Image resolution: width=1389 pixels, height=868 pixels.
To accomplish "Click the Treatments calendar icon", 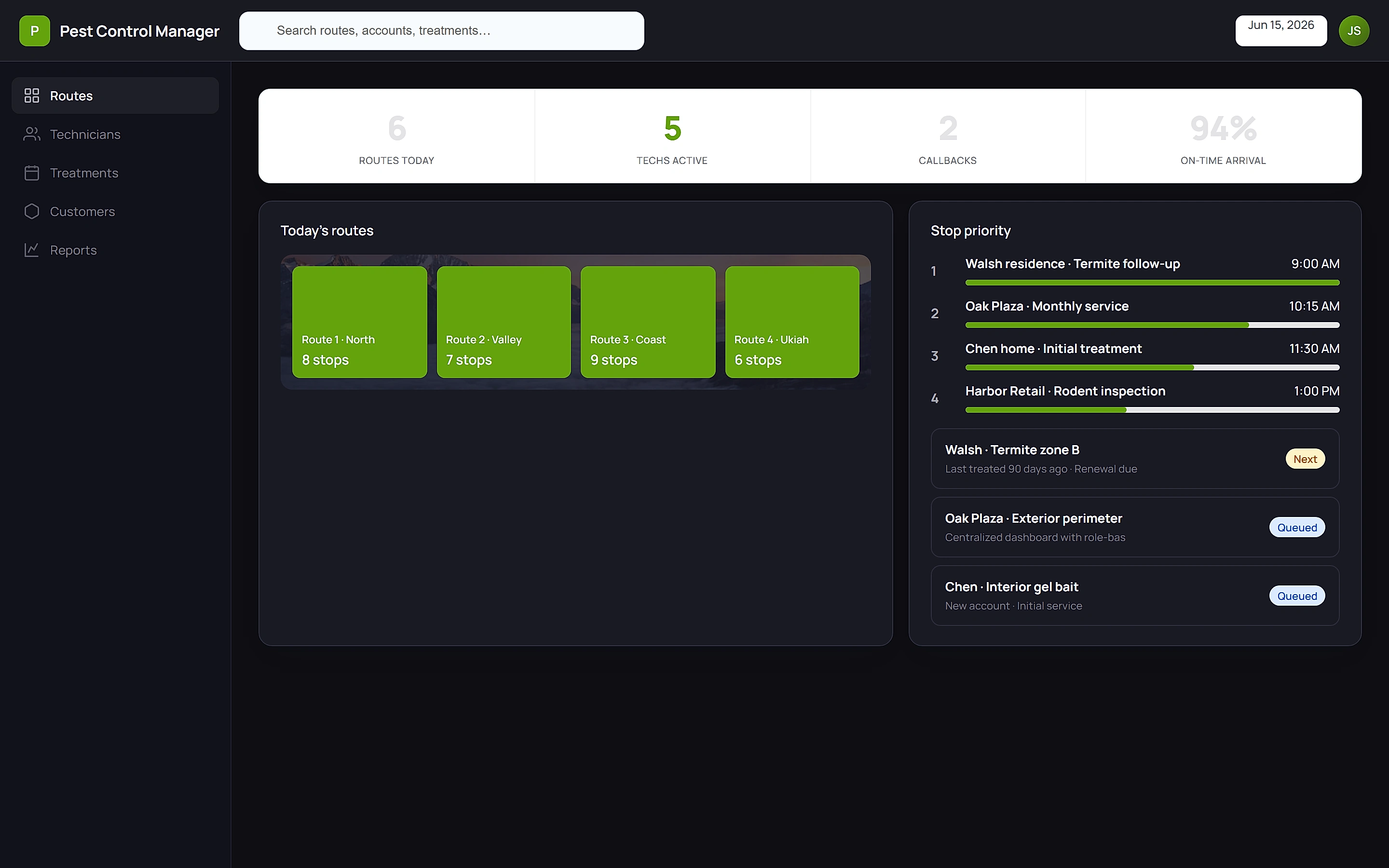I will 31,173.
